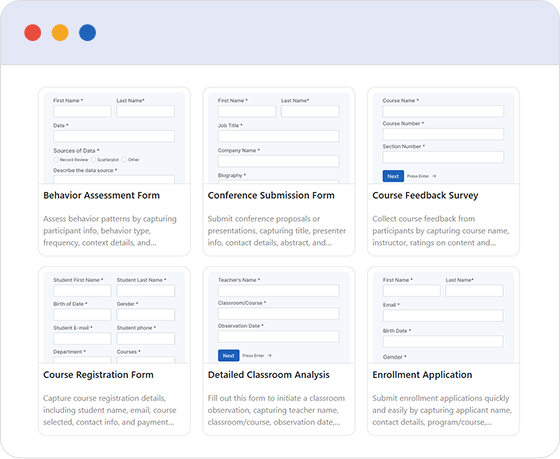This screenshot has height=459, width=560.
Task: Click the 'Courses' label
Action: 129,352
